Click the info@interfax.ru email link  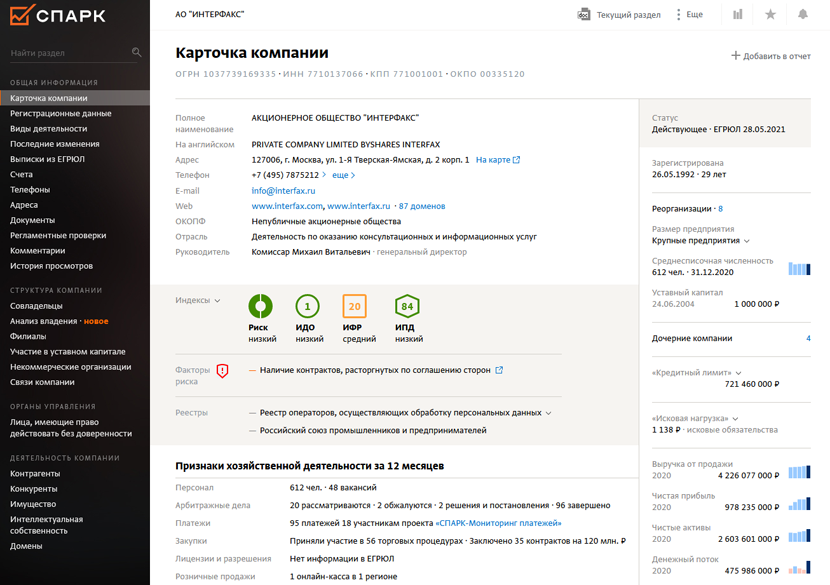click(x=283, y=191)
